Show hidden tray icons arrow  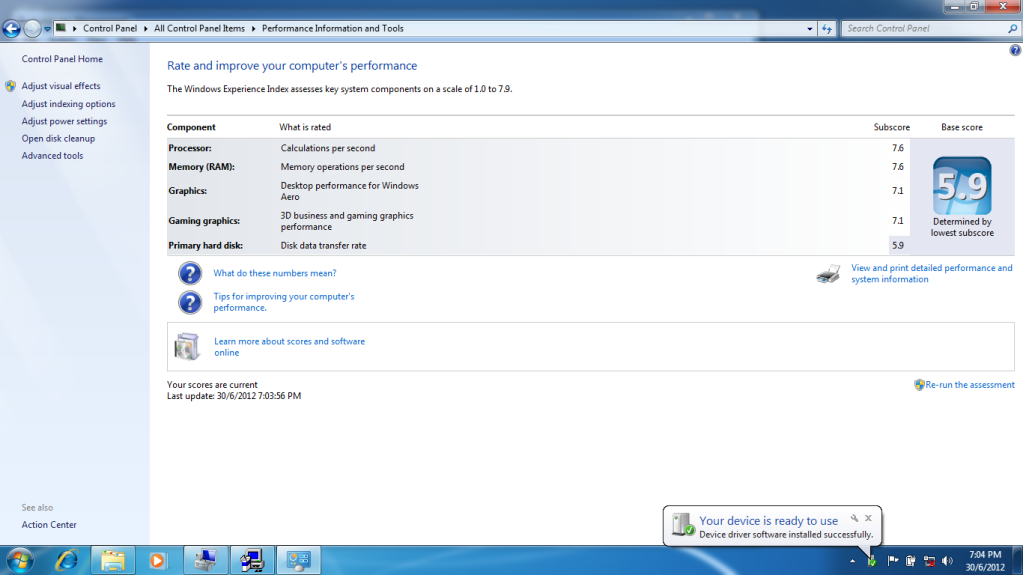[x=852, y=561]
